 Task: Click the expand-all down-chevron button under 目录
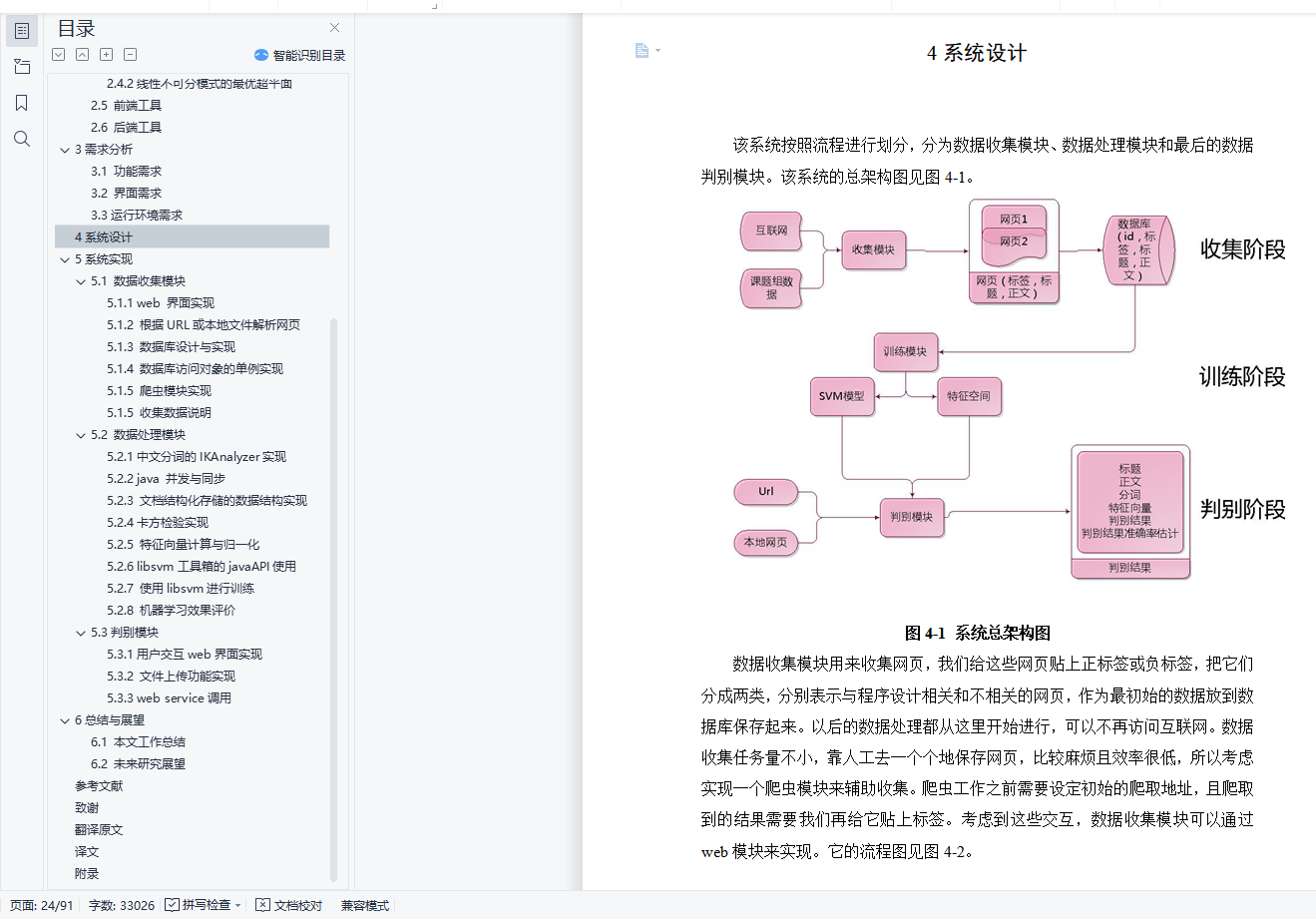pyautogui.click(x=59, y=55)
